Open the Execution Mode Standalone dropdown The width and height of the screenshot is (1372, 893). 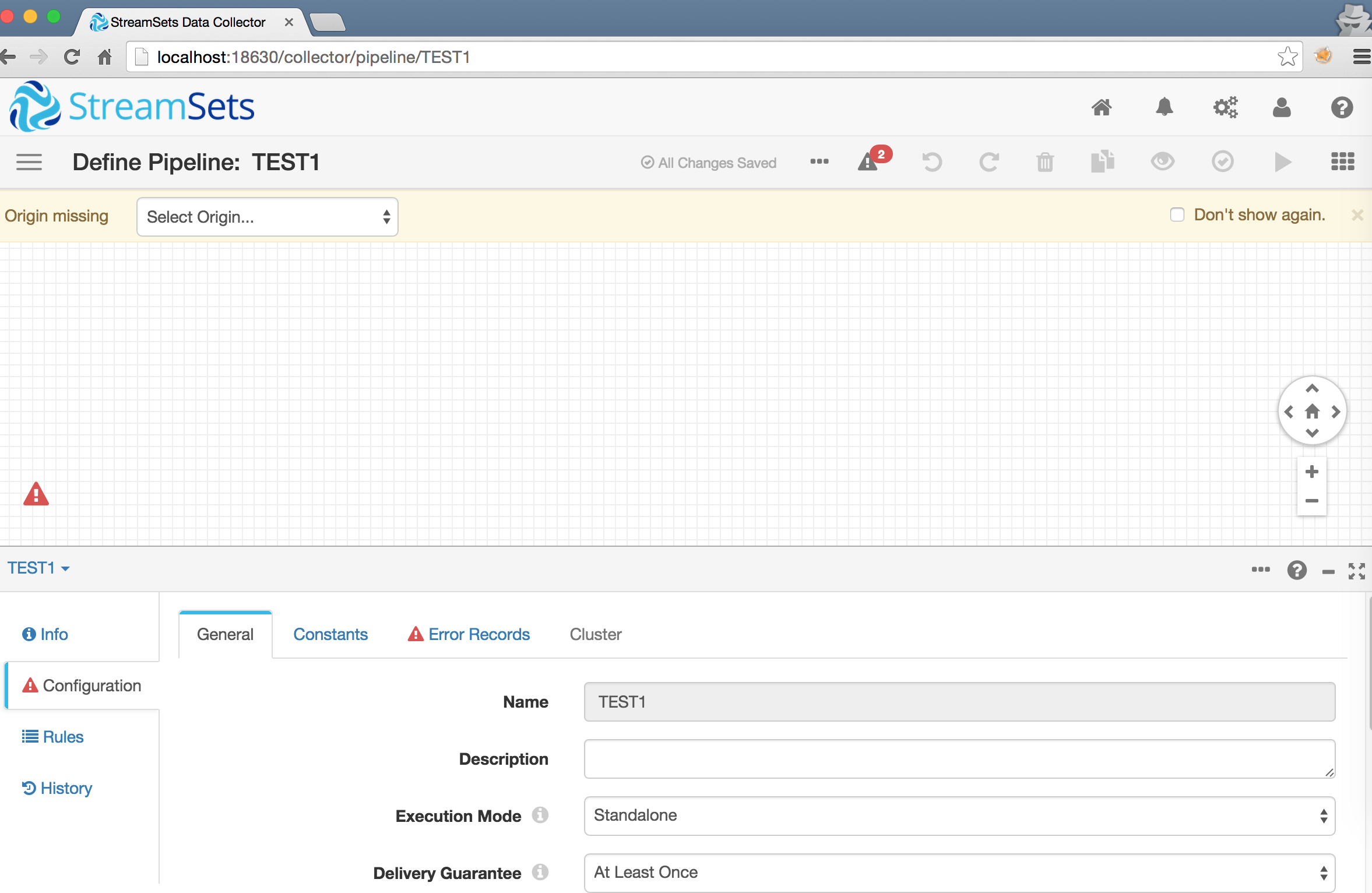point(959,815)
